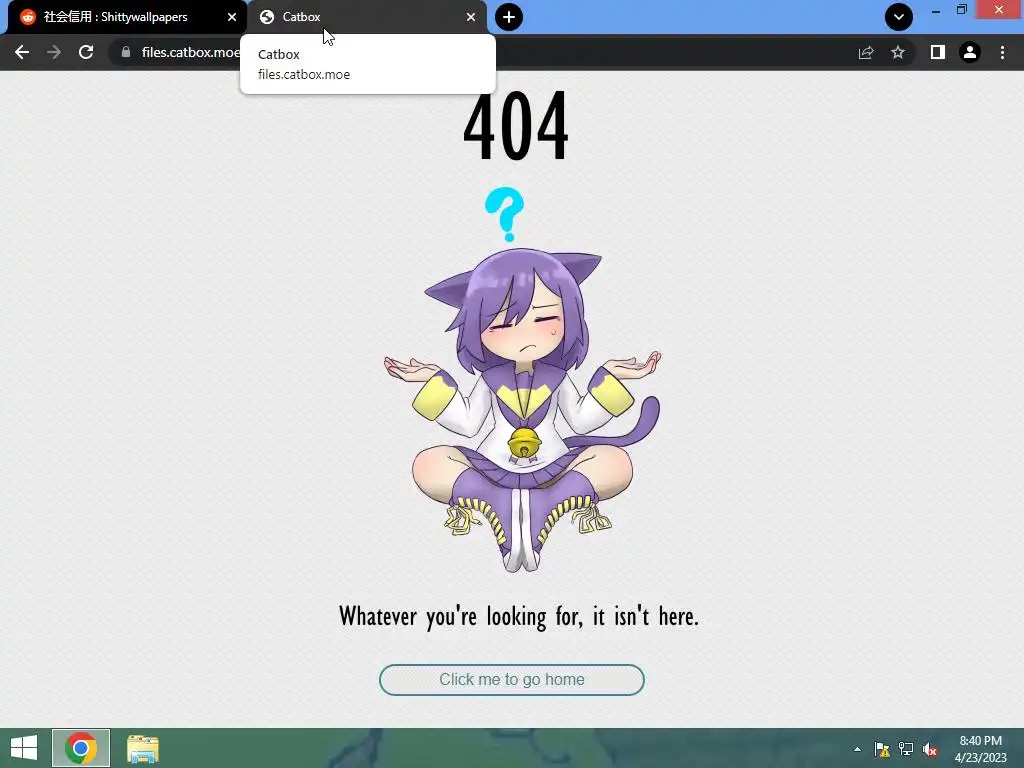Click 'Whatever you're looking for, it isn't here.'
This screenshot has width=1024, height=768.
click(519, 616)
